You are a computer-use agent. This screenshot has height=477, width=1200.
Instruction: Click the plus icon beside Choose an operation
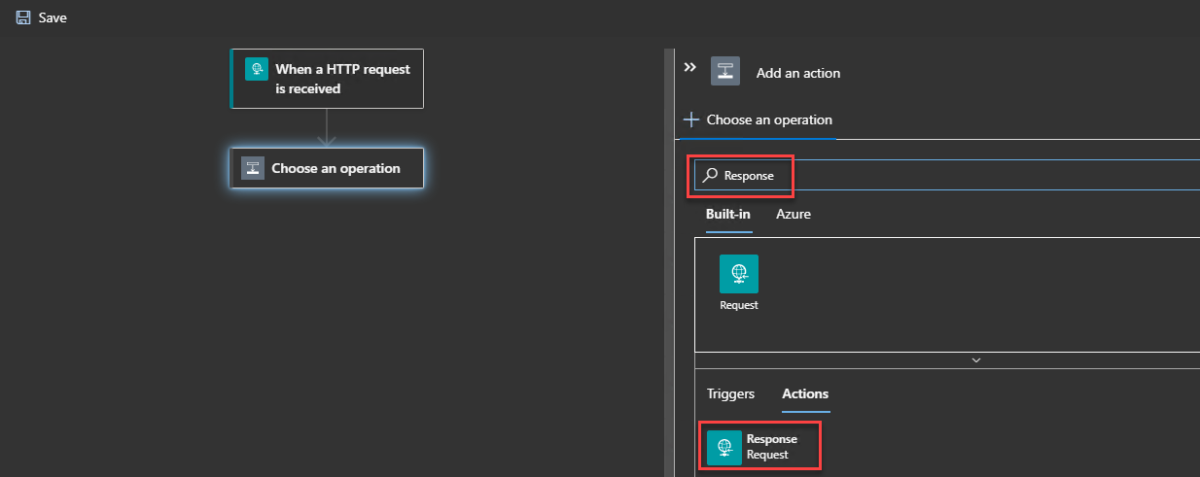click(690, 120)
